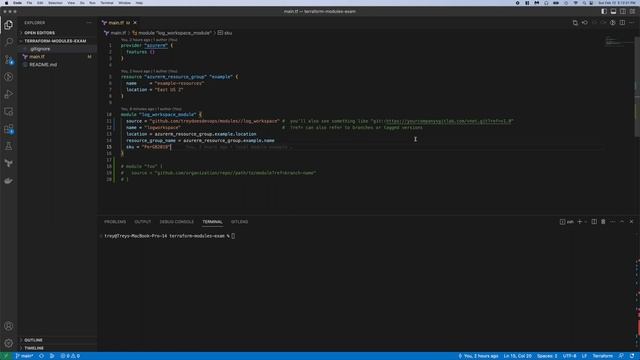640x360 pixels.
Task: Click the main branch in status bar
Action: click(x=24, y=356)
